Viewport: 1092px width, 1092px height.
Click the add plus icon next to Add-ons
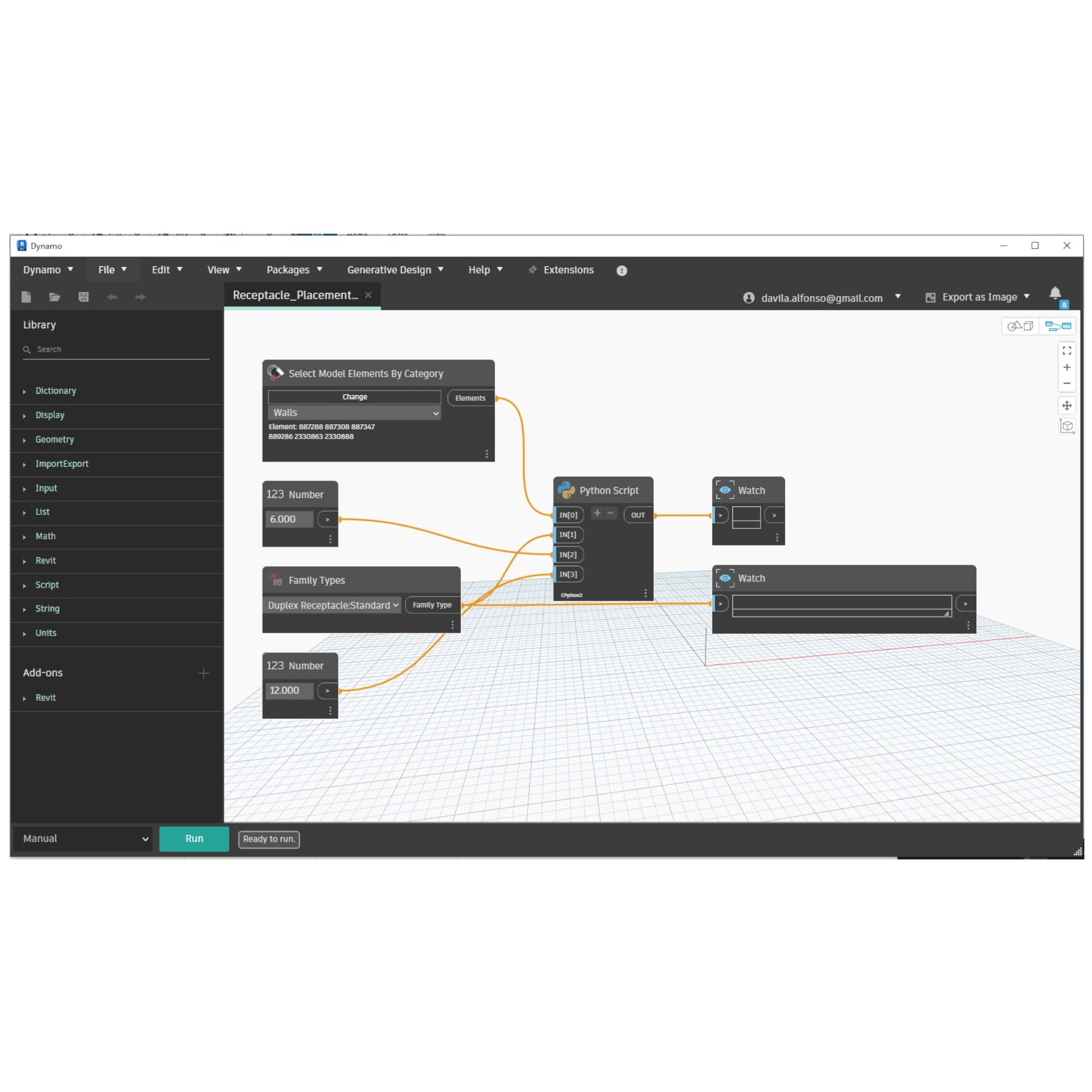[204, 673]
